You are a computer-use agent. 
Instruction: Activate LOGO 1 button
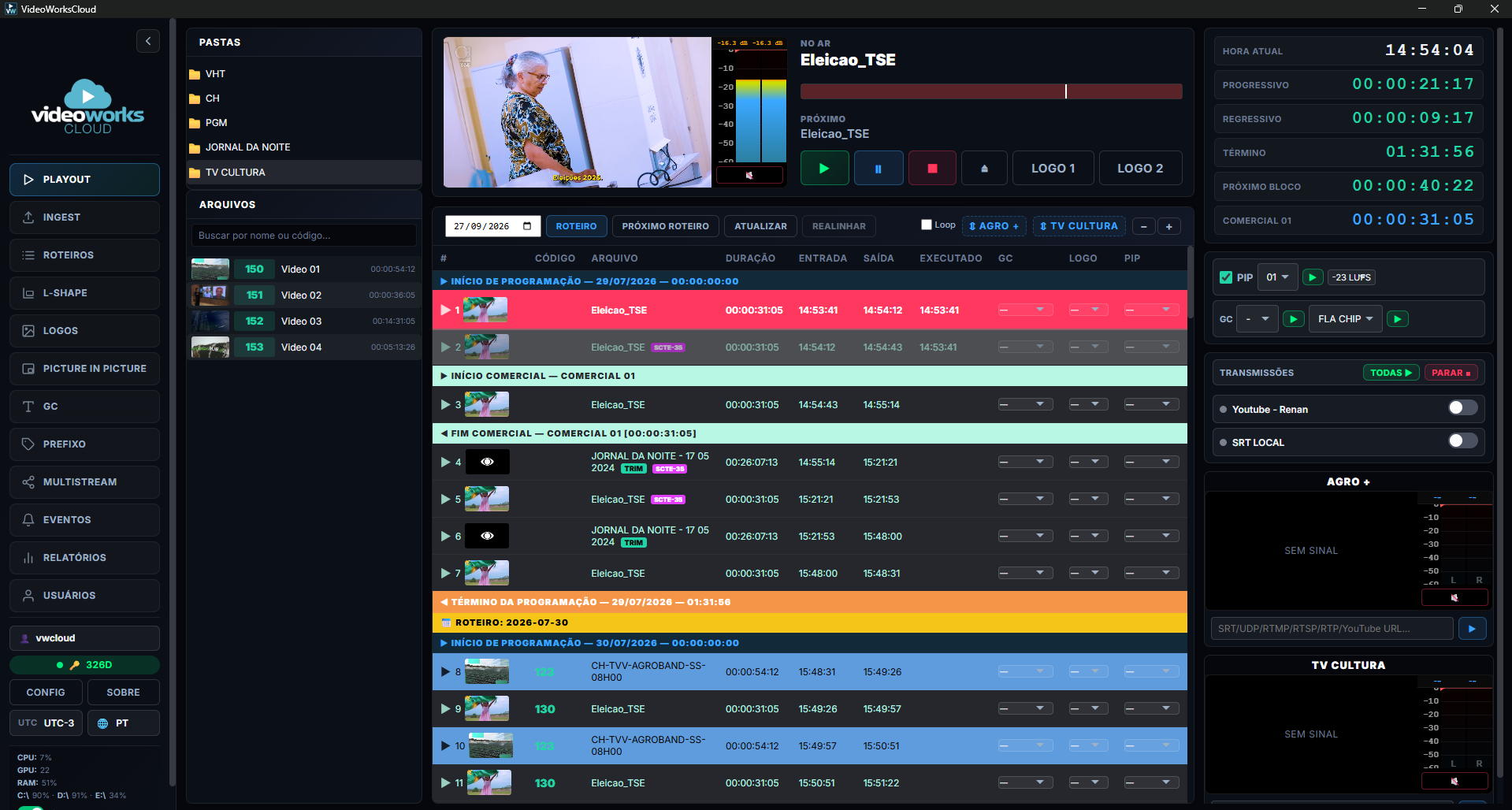pyautogui.click(x=1053, y=168)
